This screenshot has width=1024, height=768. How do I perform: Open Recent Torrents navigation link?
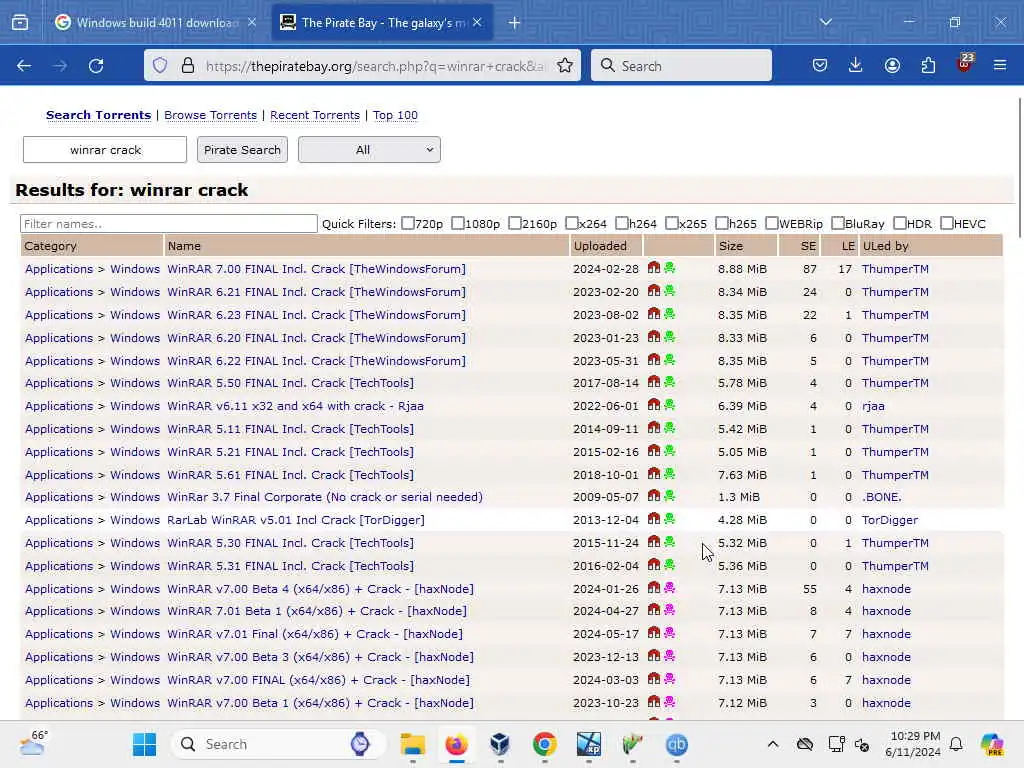pyautogui.click(x=315, y=115)
